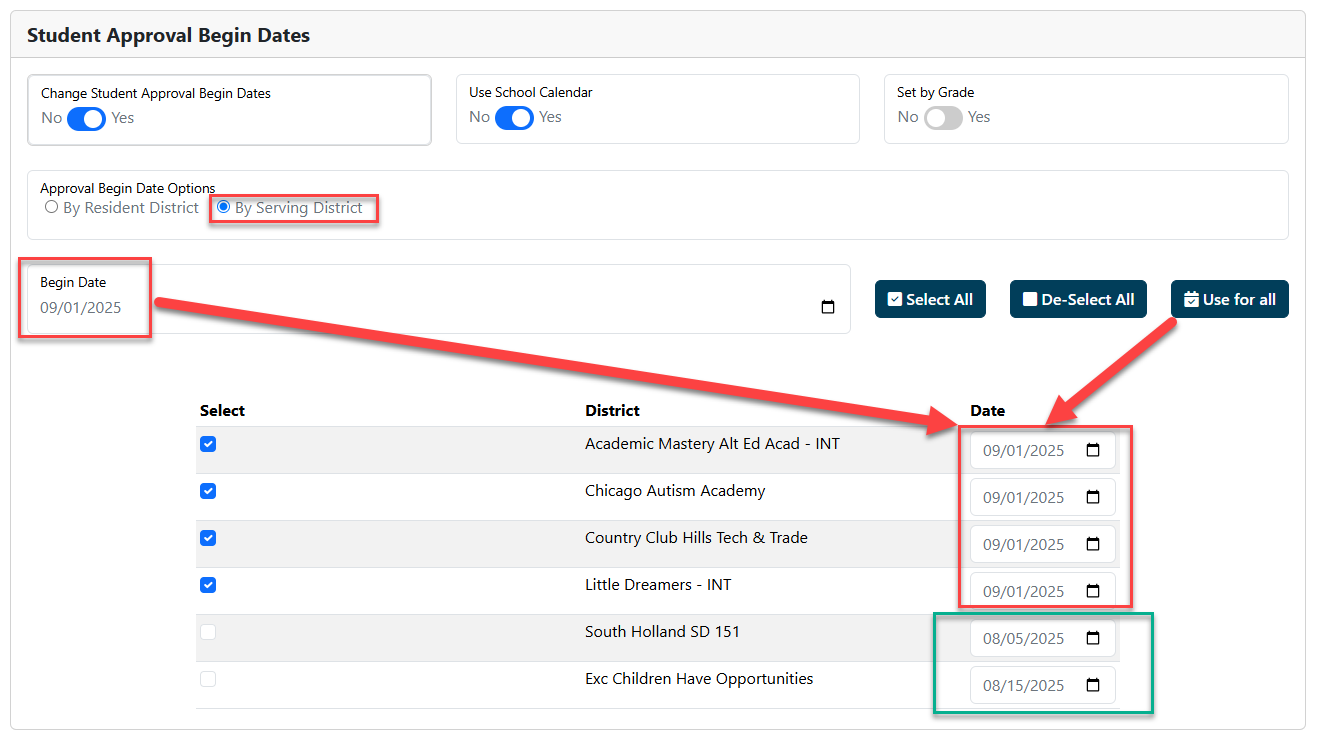Open calendar icon for Exc Children Have Opportunities date
The height and width of the screenshot is (746, 1320).
coord(1093,685)
